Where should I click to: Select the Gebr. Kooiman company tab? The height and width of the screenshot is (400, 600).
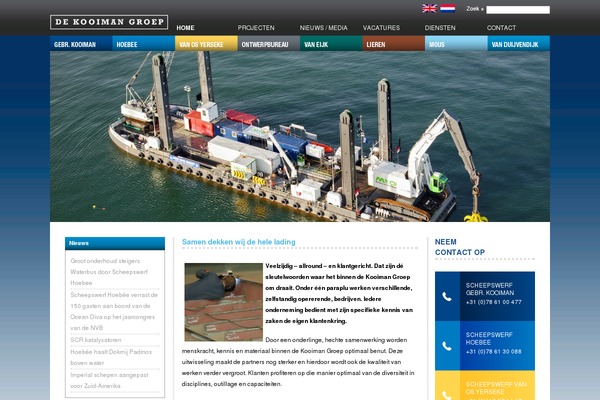pyautogui.click(x=80, y=45)
